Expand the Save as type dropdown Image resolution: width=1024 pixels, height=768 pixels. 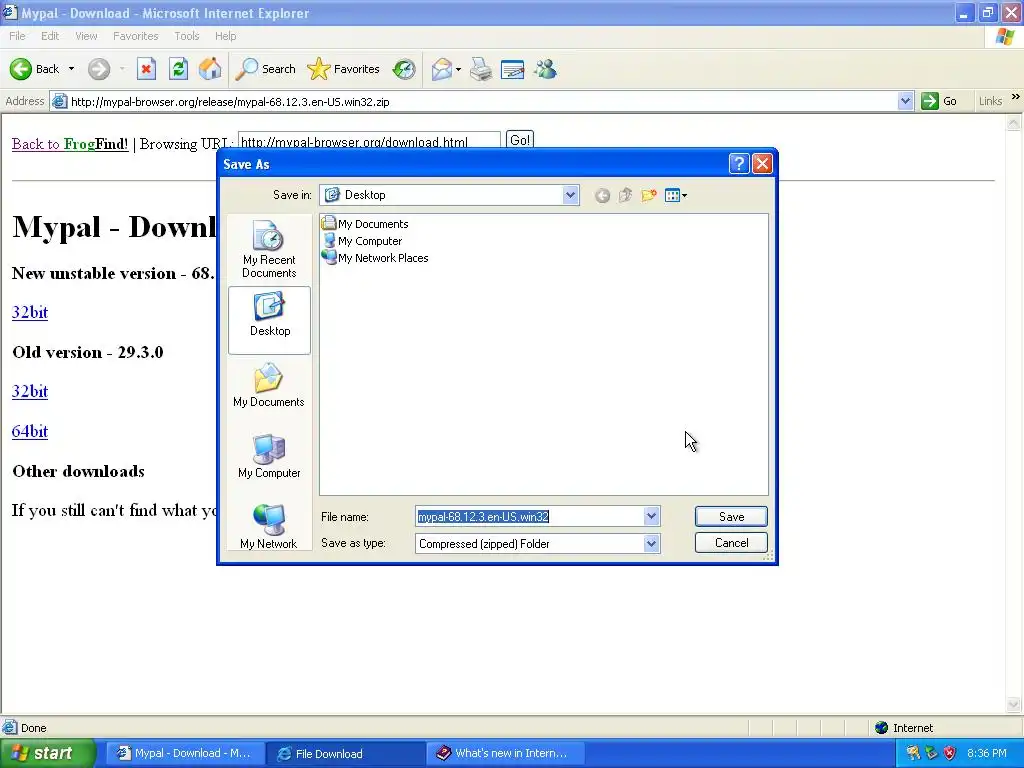651,543
